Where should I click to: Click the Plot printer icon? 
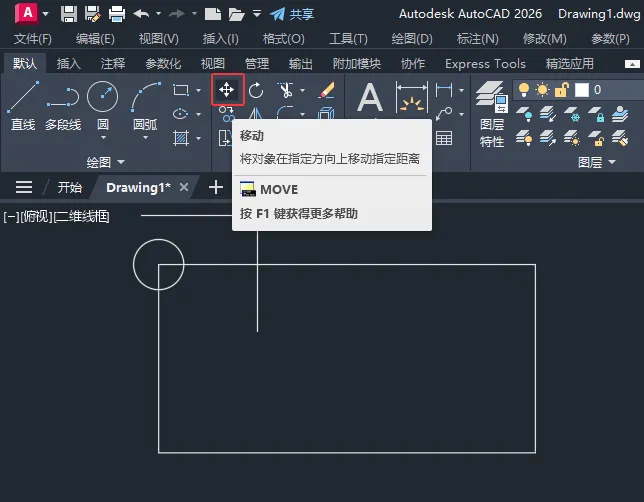[x=117, y=14]
